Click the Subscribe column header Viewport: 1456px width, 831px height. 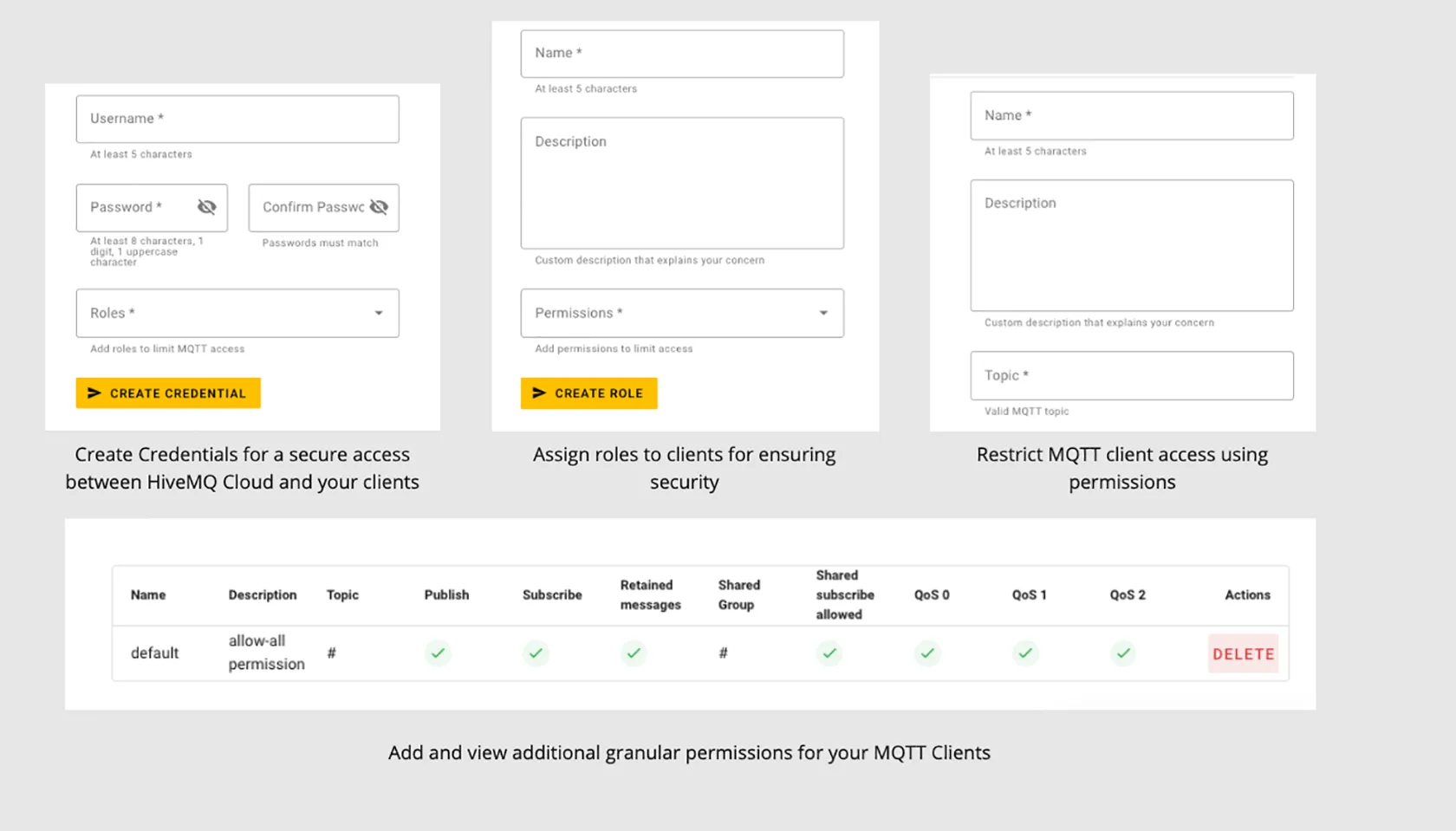(x=552, y=594)
